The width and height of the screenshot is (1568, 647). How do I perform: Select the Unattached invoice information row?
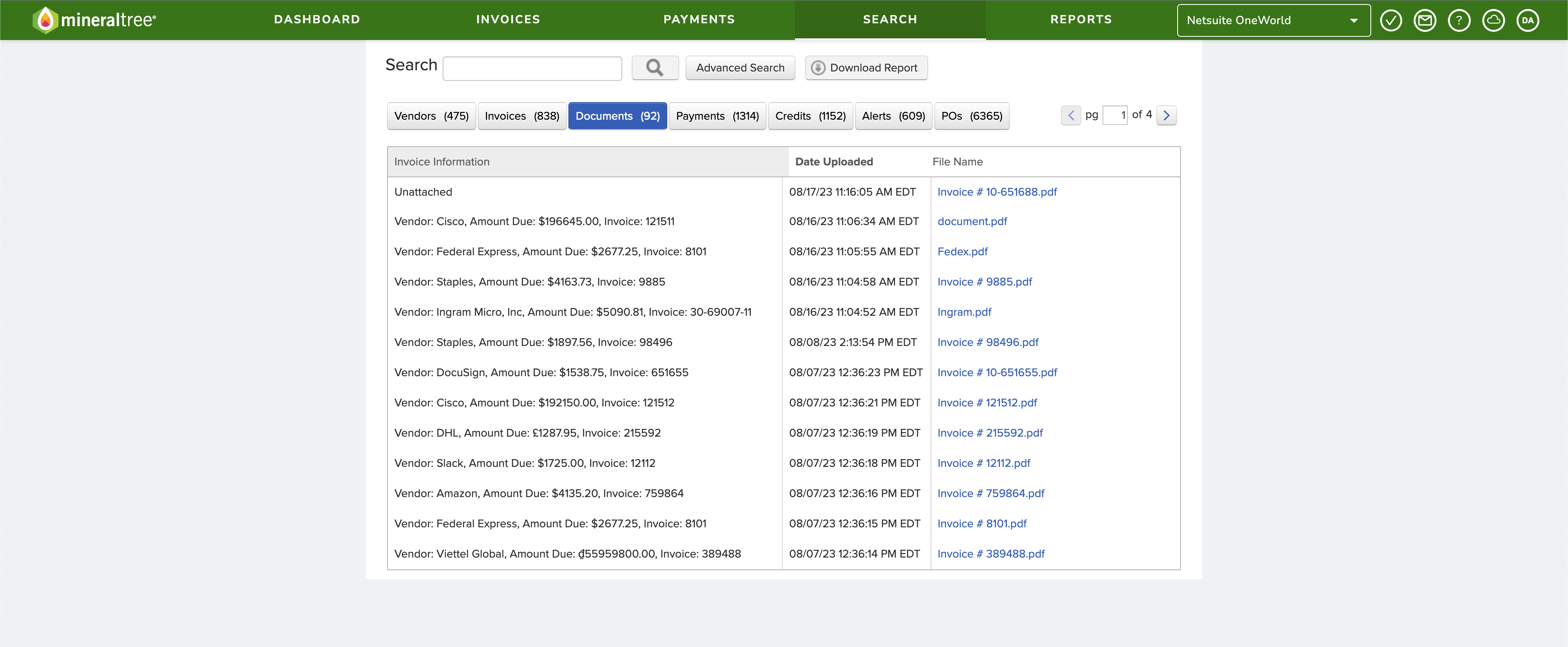[423, 192]
